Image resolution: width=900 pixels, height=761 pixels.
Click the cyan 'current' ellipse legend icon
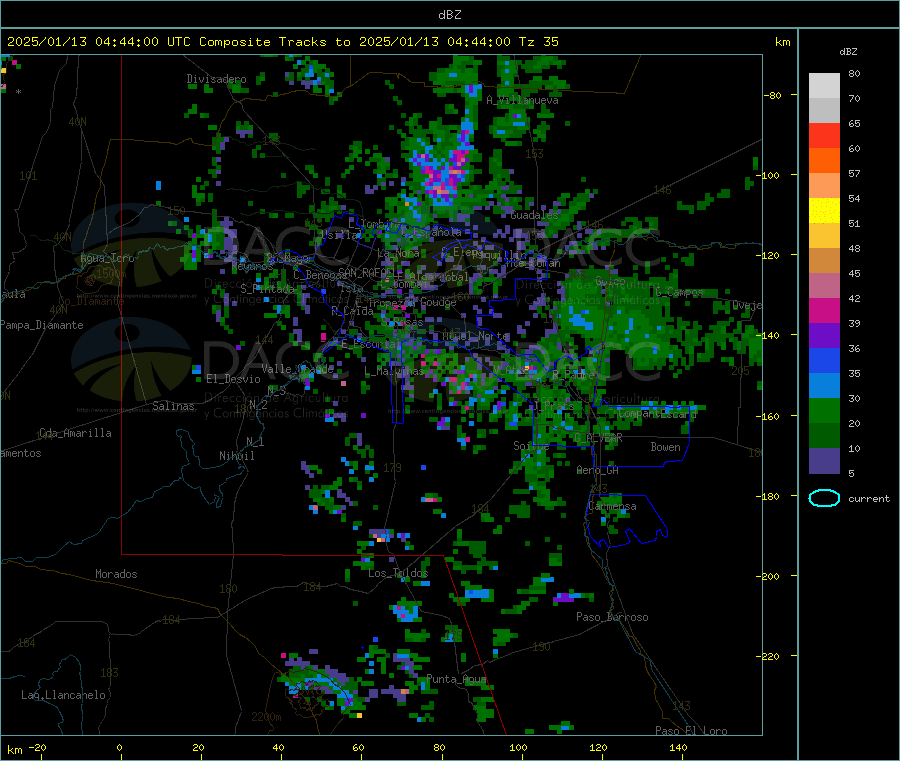824,498
